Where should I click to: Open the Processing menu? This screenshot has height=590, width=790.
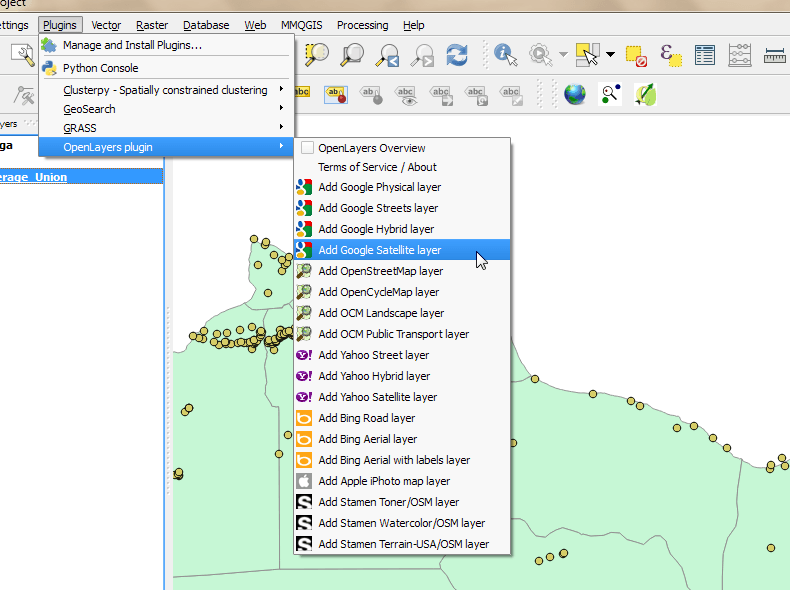pyautogui.click(x=362, y=25)
